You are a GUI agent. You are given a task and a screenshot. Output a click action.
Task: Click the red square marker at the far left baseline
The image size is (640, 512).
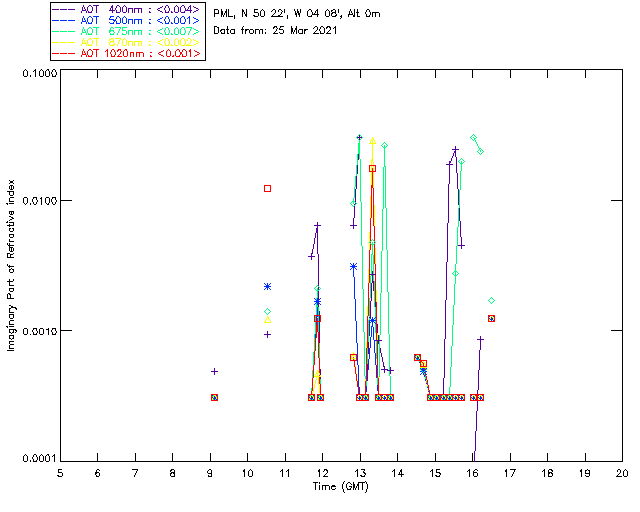[214, 397]
